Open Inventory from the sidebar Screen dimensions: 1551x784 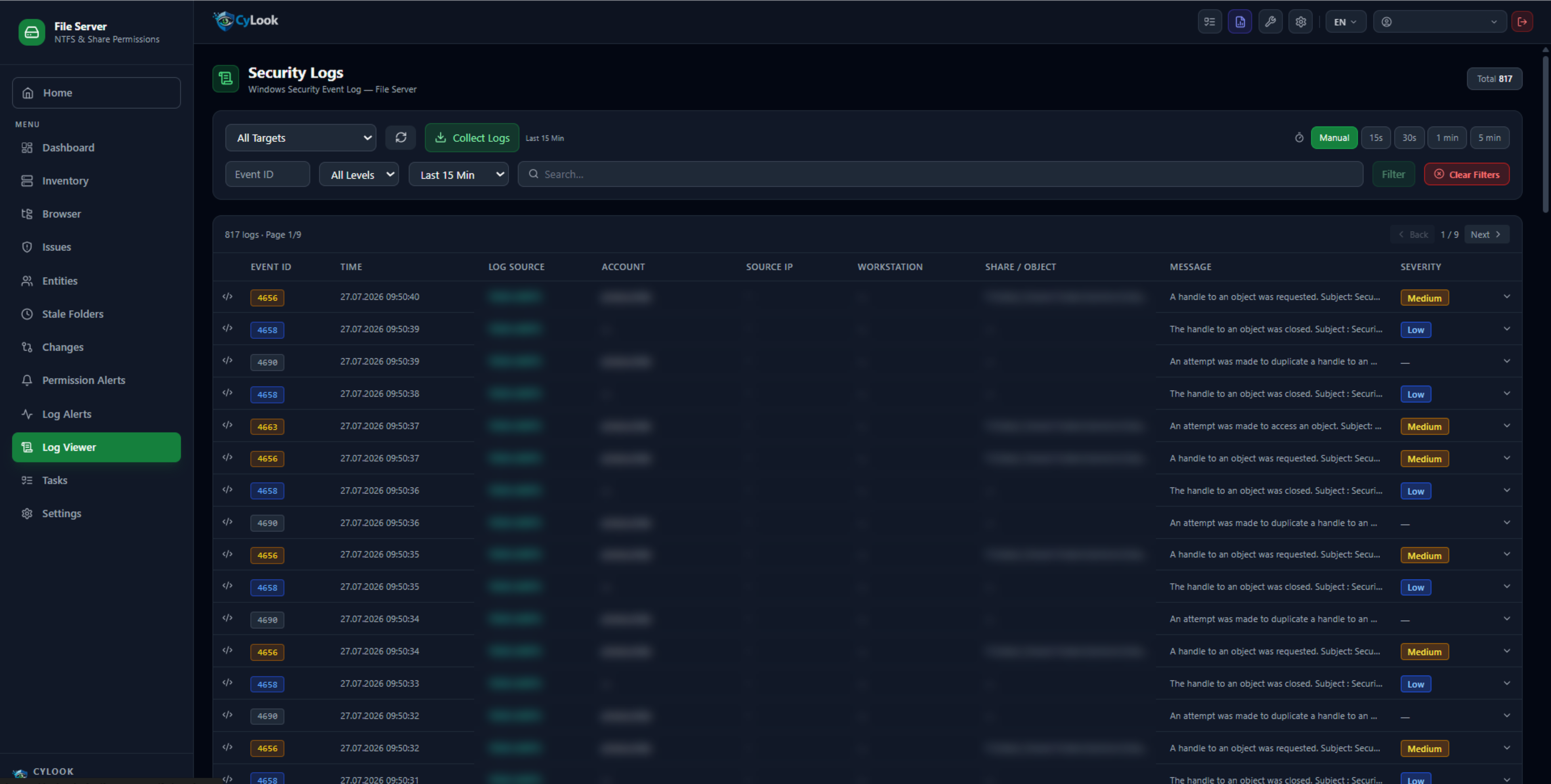(97, 180)
